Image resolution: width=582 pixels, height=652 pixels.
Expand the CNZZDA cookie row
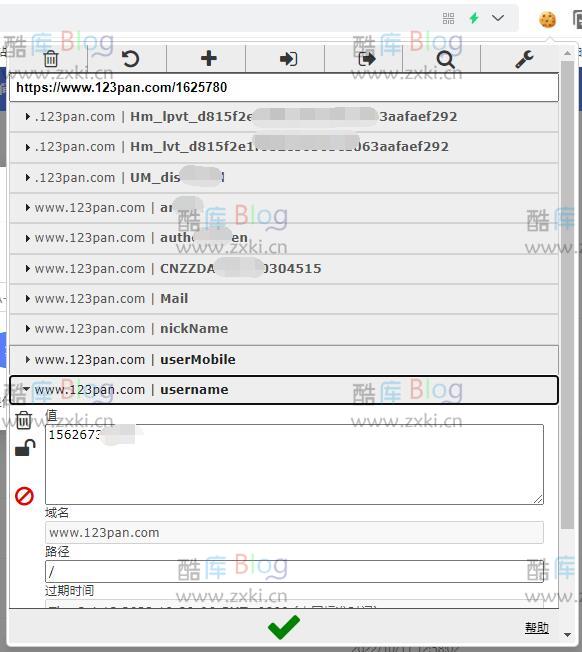pos(284,269)
